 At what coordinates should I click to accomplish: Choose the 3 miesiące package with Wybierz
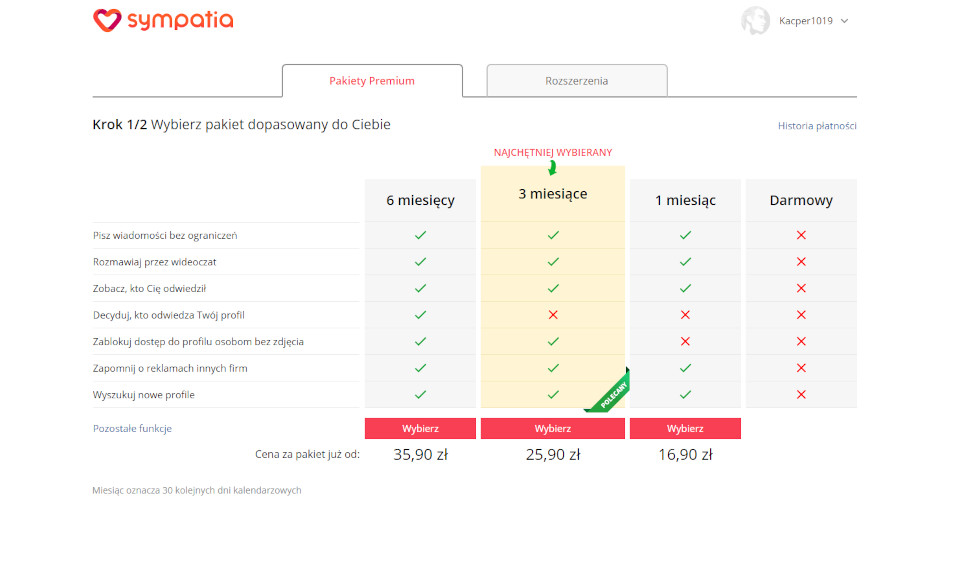[553, 428]
